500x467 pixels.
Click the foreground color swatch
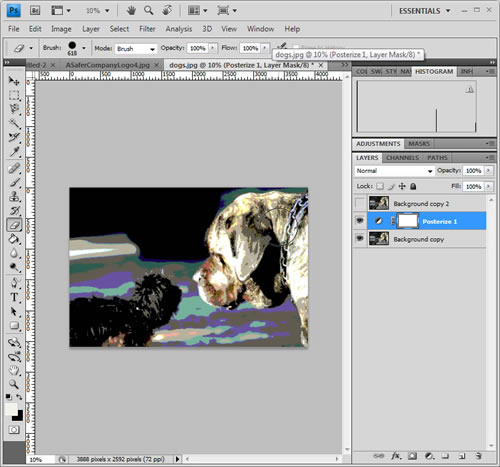[11, 409]
